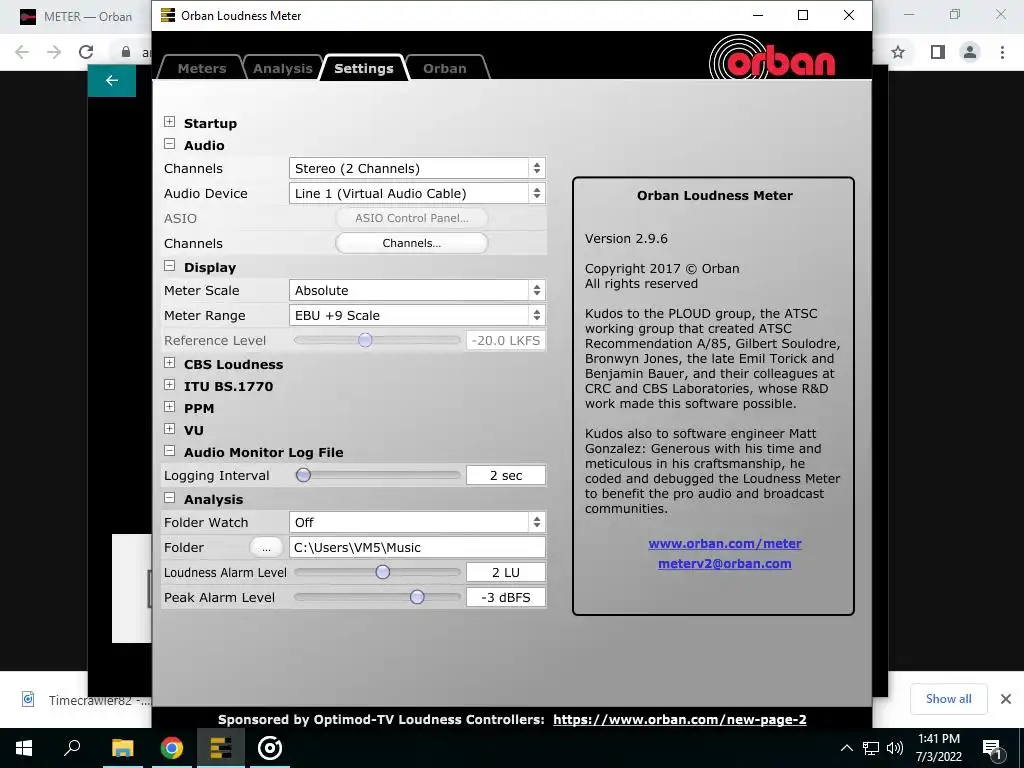The image size is (1024, 768).
Task: Show hidden system tray icons
Action: tap(846, 748)
